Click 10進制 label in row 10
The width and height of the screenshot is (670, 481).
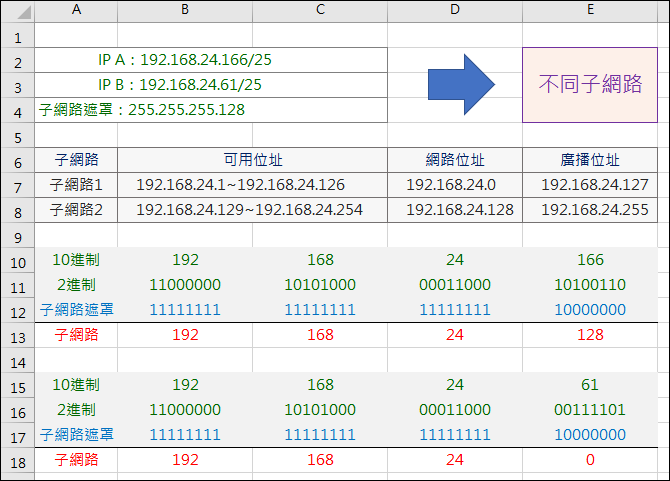[x=76, y=260]
